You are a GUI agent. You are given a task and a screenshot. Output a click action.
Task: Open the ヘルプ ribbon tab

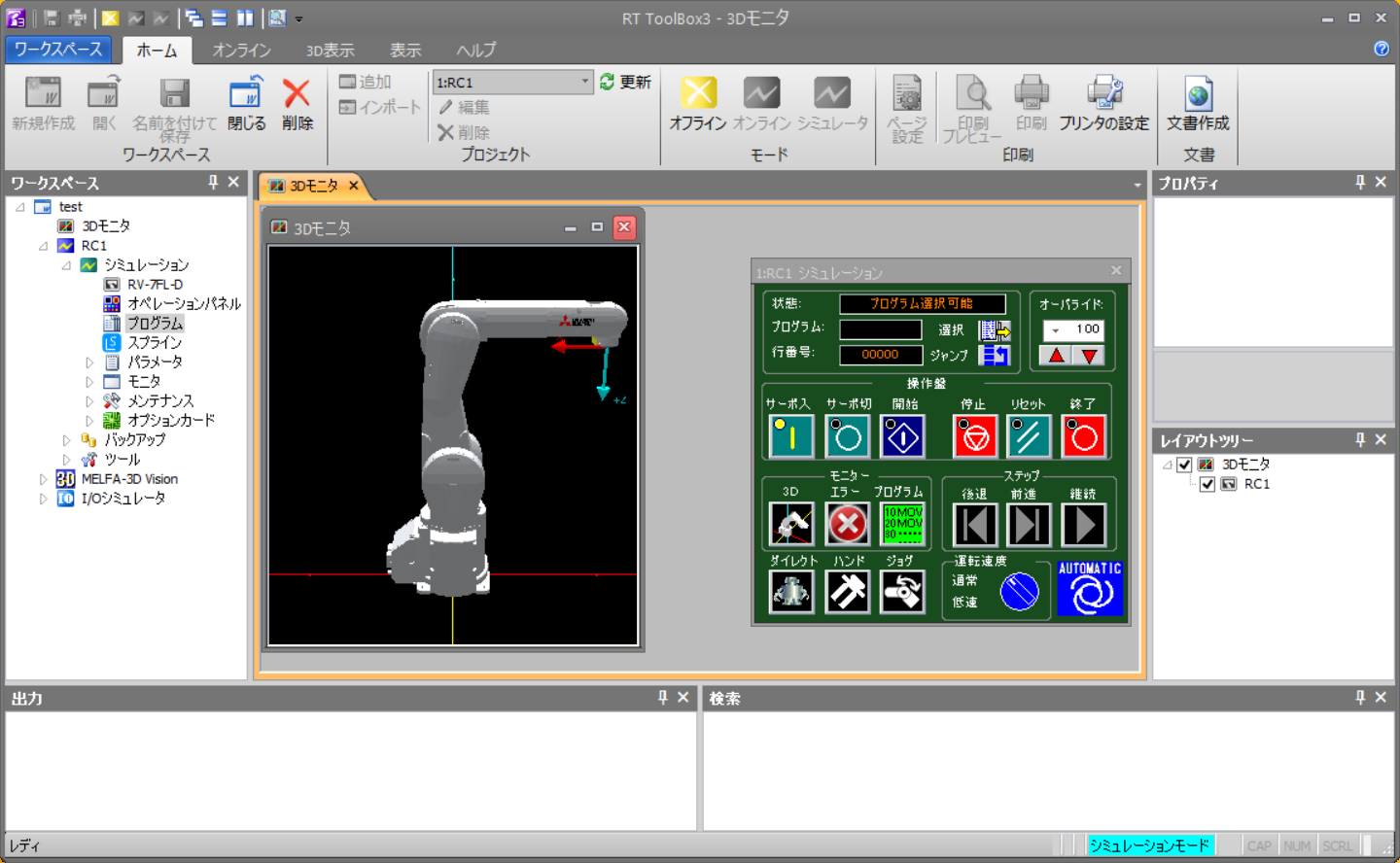click(x=476, y=51)
